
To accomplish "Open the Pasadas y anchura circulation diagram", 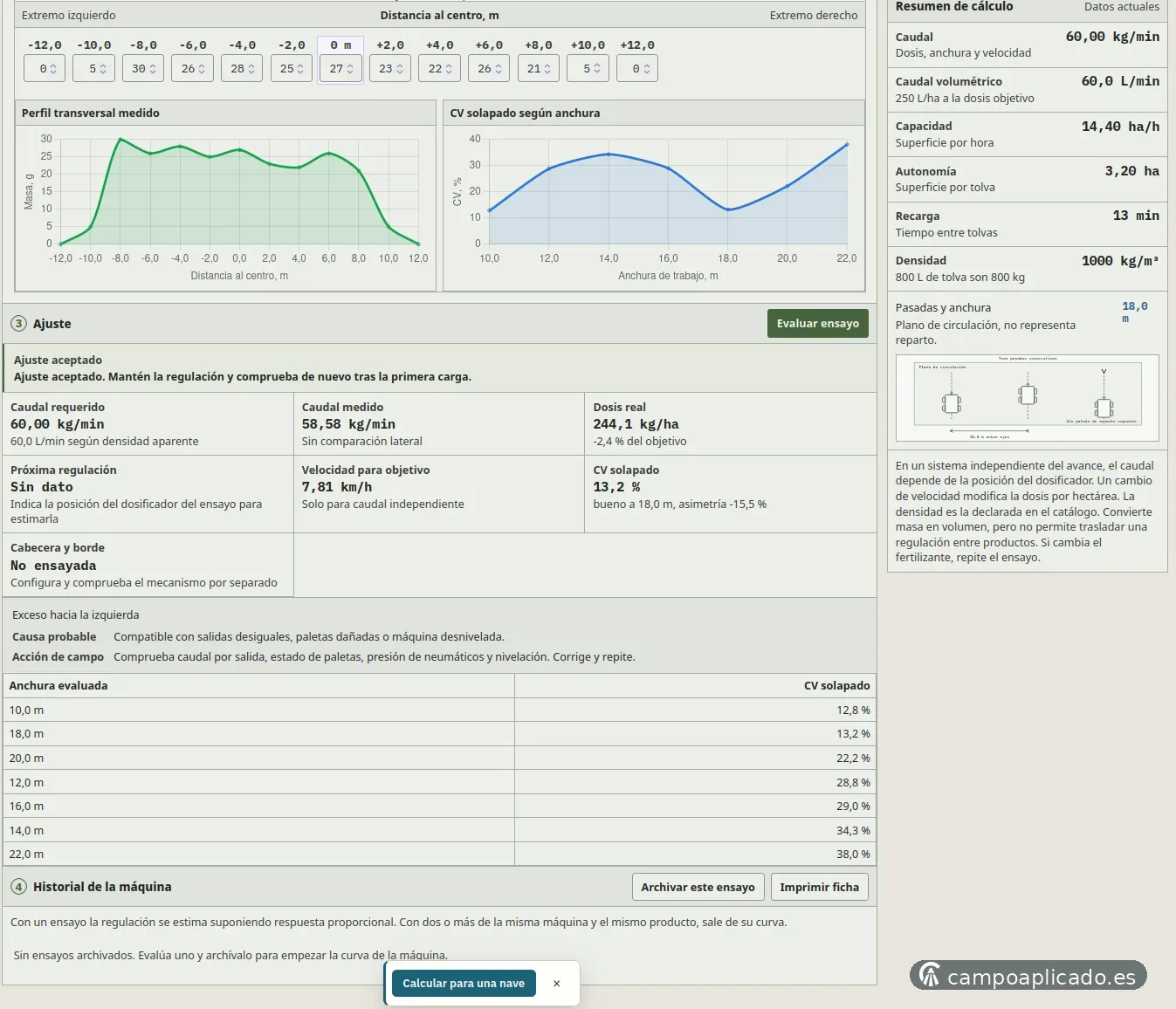I will 1028,398.
